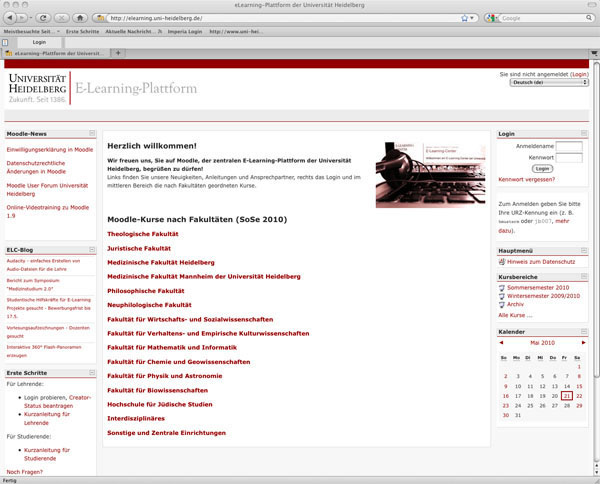Click the Anmeldename input field

click(569, 147)
